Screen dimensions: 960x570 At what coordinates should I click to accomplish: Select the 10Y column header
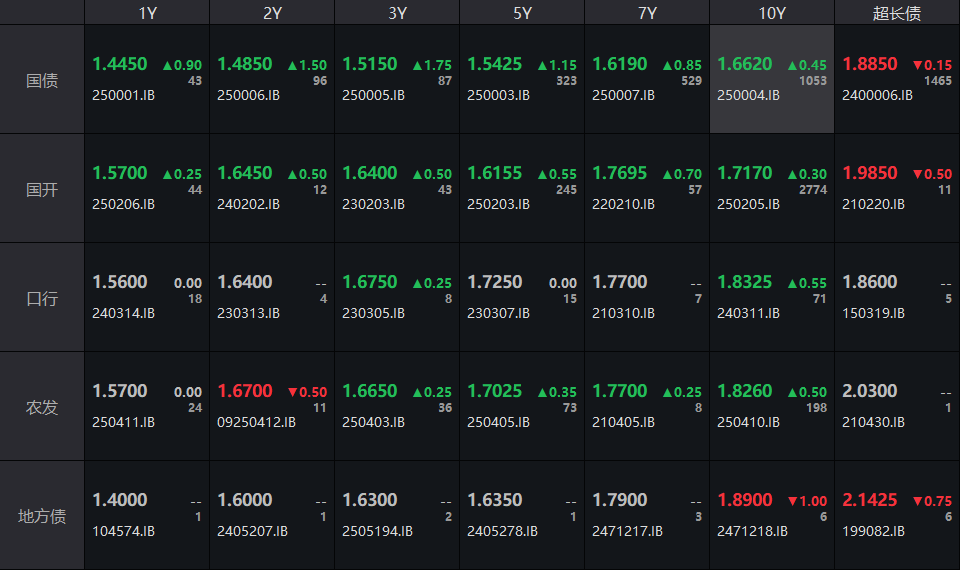772,13
